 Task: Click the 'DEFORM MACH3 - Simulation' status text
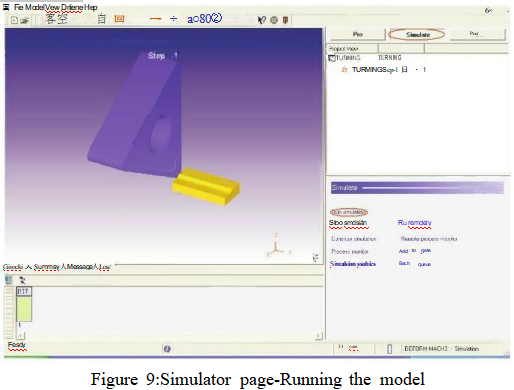[441, 349]
